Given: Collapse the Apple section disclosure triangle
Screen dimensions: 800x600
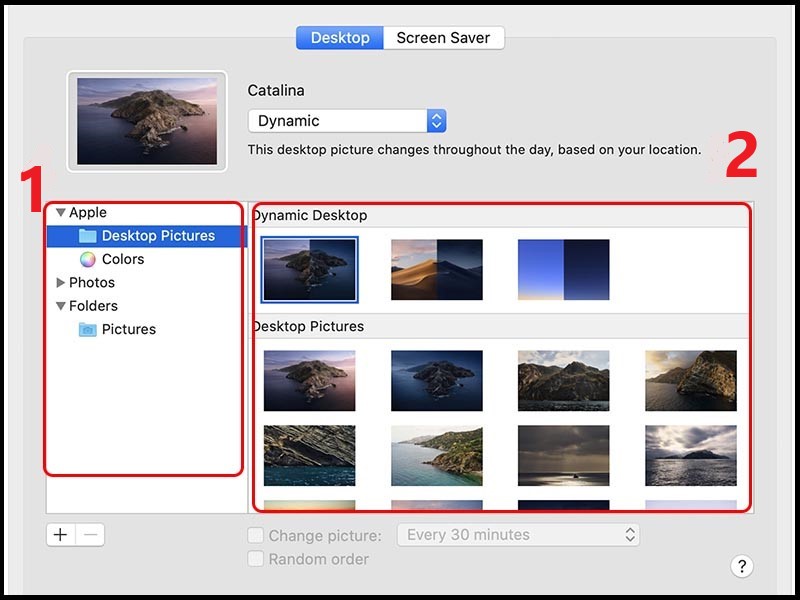Looking at the screenshot, I should pyautogui.click(x=61, y=212).
